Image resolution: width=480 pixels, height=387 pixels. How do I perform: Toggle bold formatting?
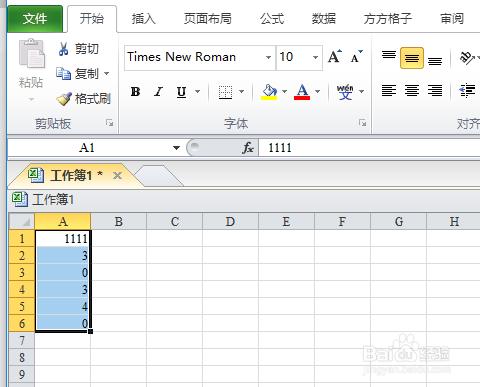click(135, 91)
